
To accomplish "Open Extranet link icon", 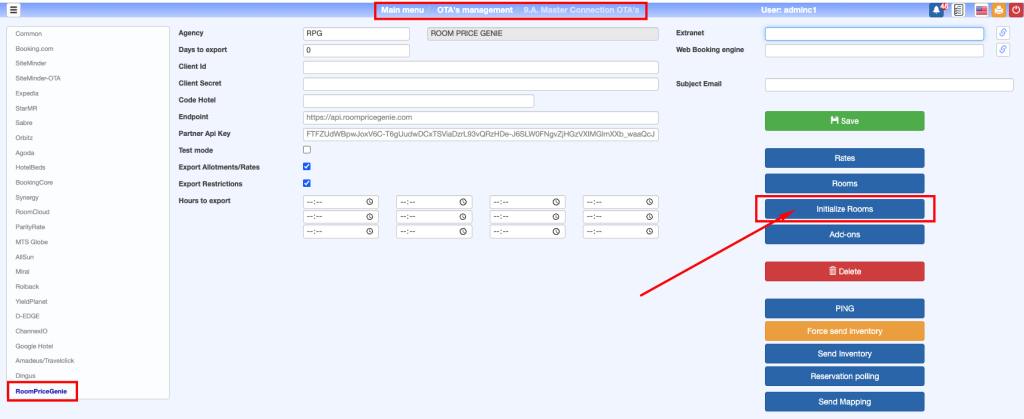I will click(x=1003, y=33).
